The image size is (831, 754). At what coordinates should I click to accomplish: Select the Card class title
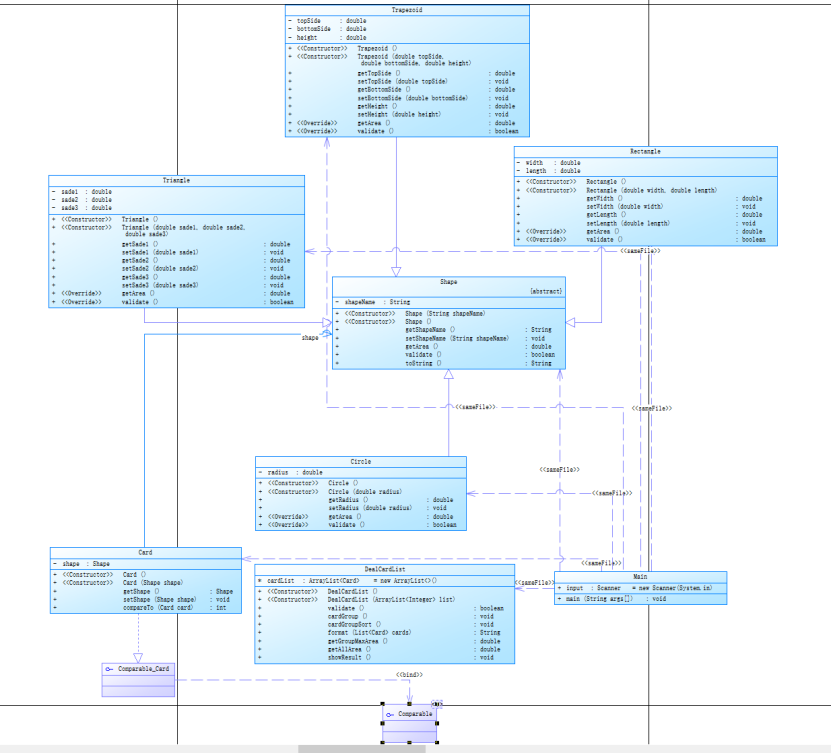point(145,552)
